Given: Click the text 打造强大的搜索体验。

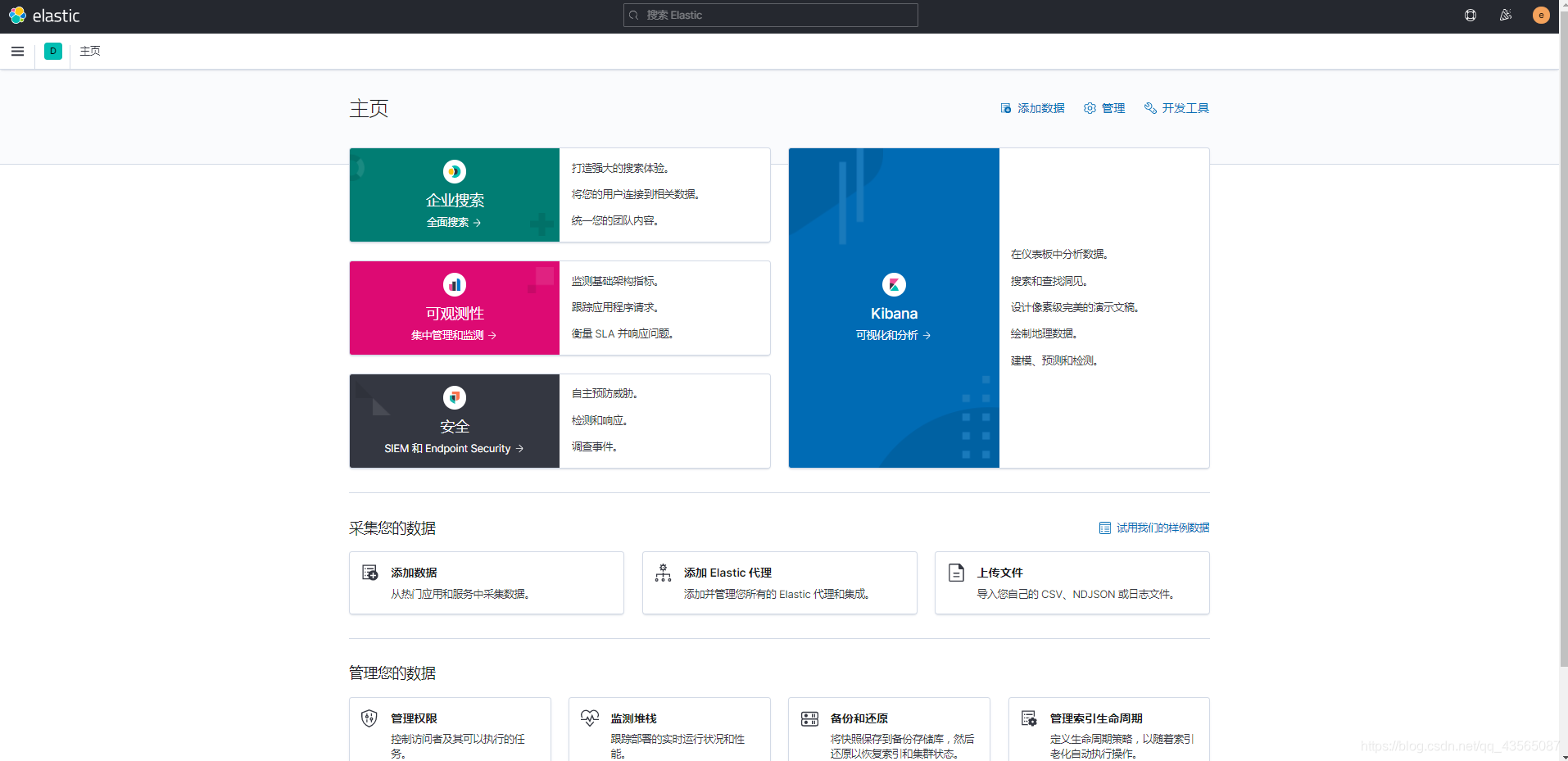Looking at the screenshot, I should coord(620,168).
